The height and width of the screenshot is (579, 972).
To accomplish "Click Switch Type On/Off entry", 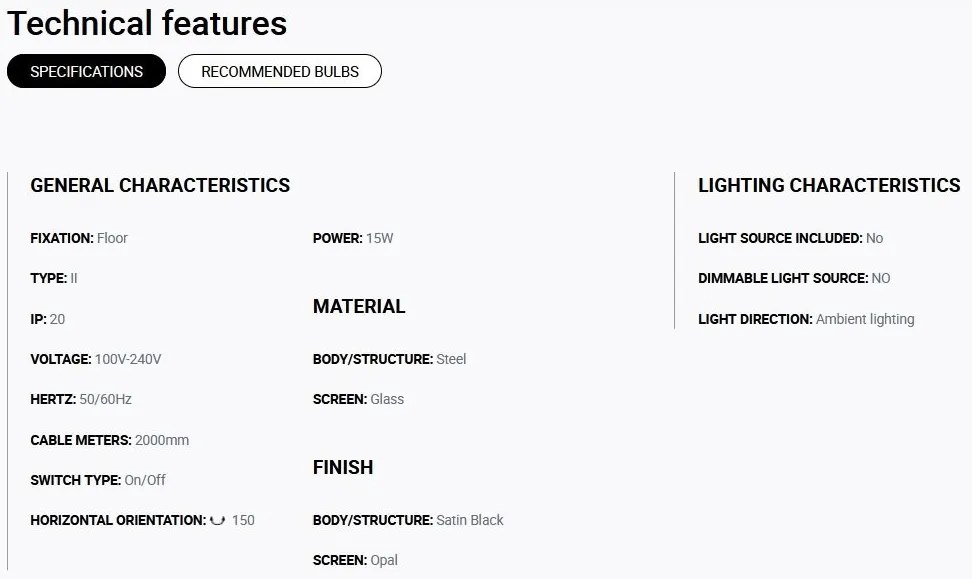I will point(98,480).
